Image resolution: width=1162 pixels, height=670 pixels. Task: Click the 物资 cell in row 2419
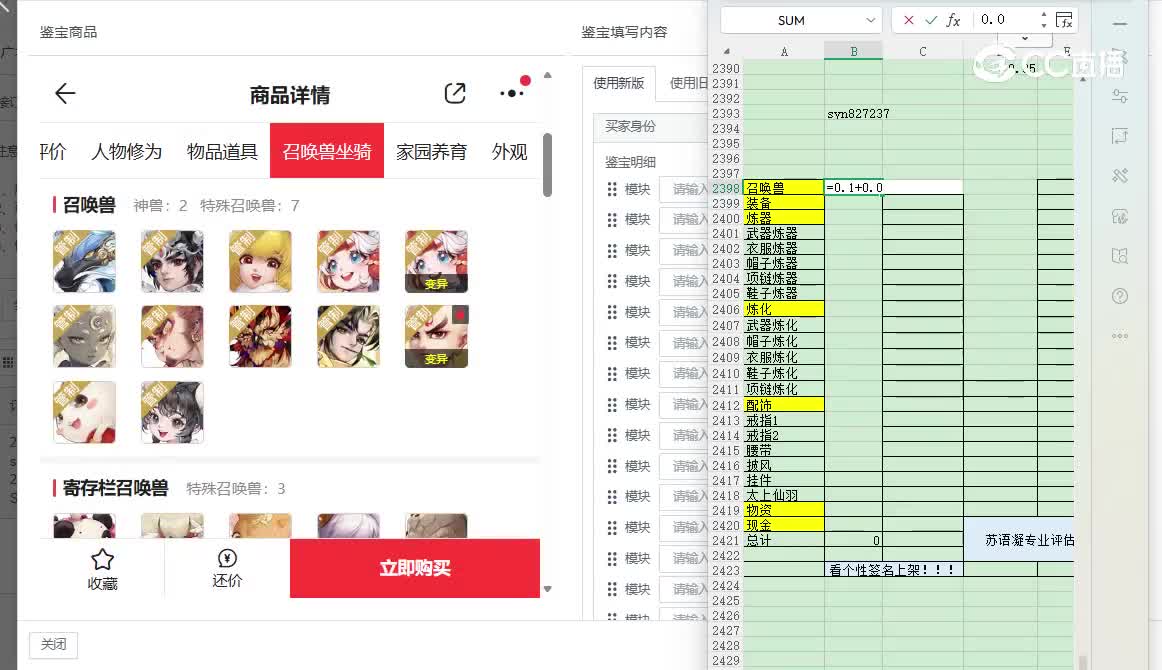point(783,510)
